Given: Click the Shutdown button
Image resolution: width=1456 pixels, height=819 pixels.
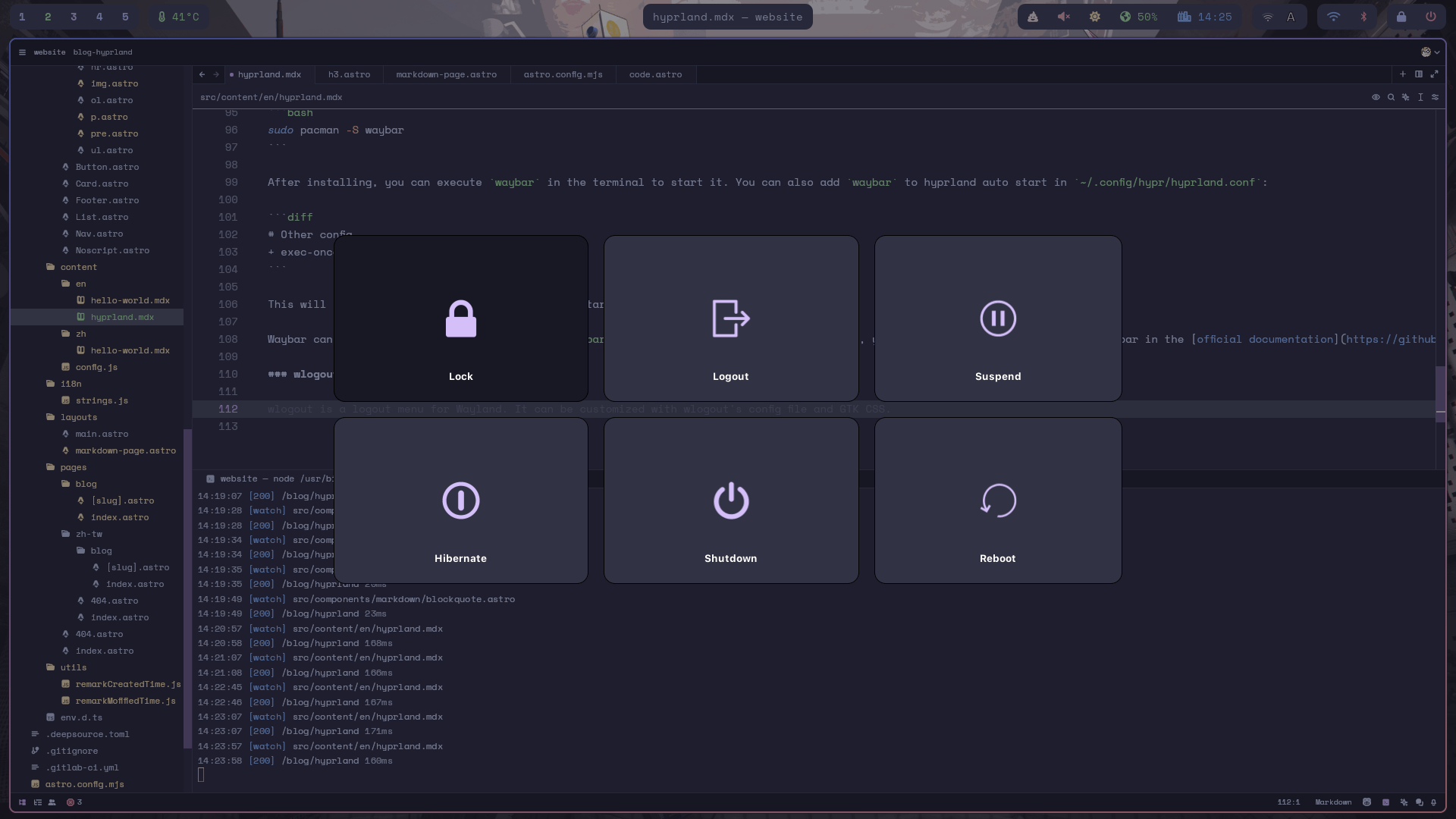Looking at the screenshot, I should coord(730,500).
